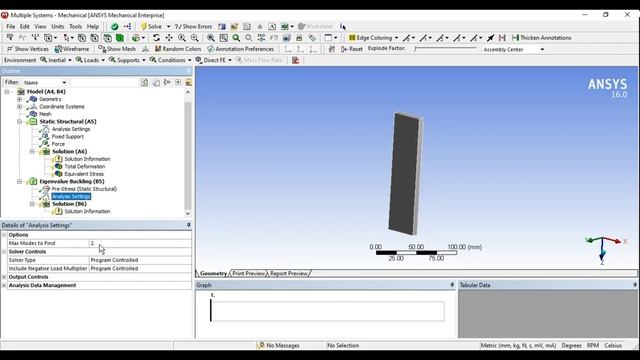Toggle Show Mesh
Image resolution: width=640 pixels, height=360 pixels.
coord(117,49)
